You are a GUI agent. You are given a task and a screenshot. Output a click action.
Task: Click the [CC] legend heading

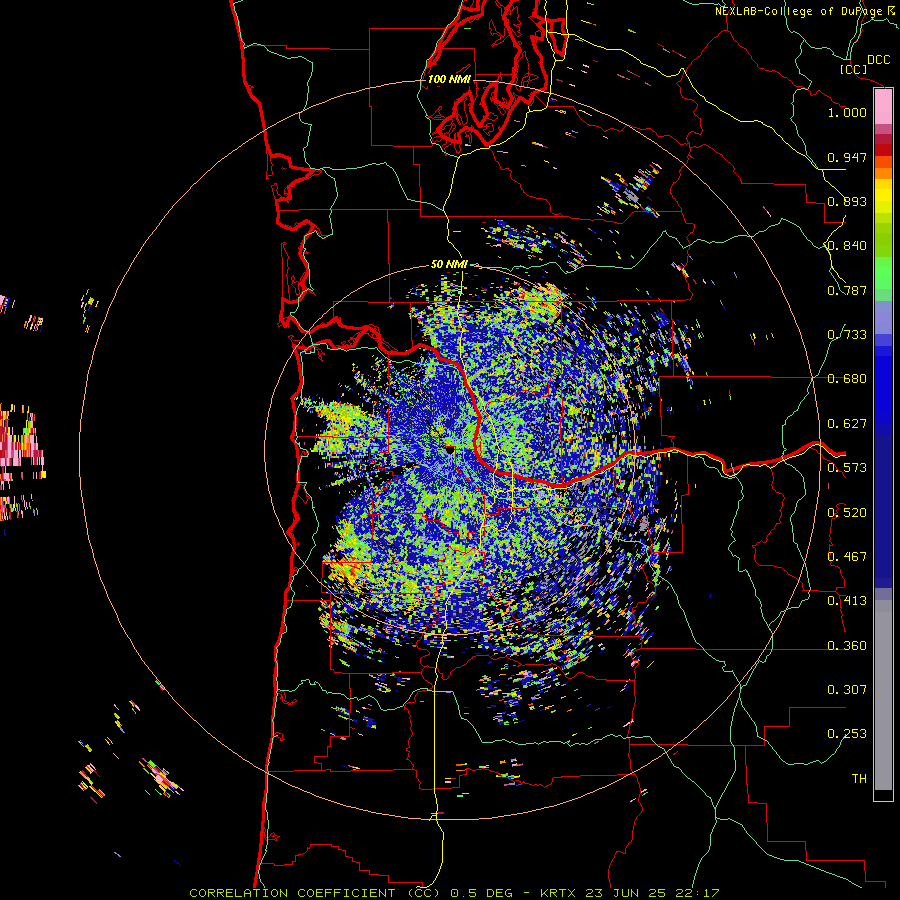pyautogui.click(x=854, y=70)
